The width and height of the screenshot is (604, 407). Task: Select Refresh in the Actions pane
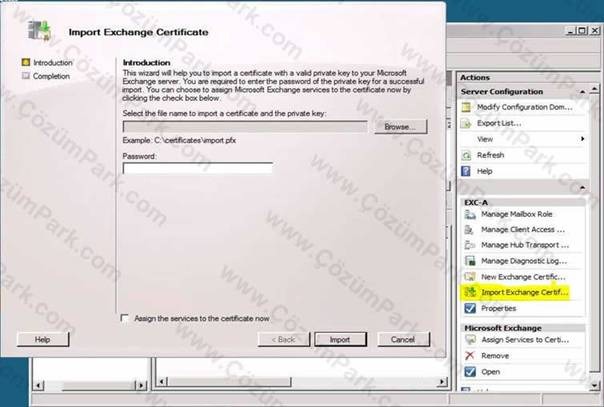[x=490, y=155]
